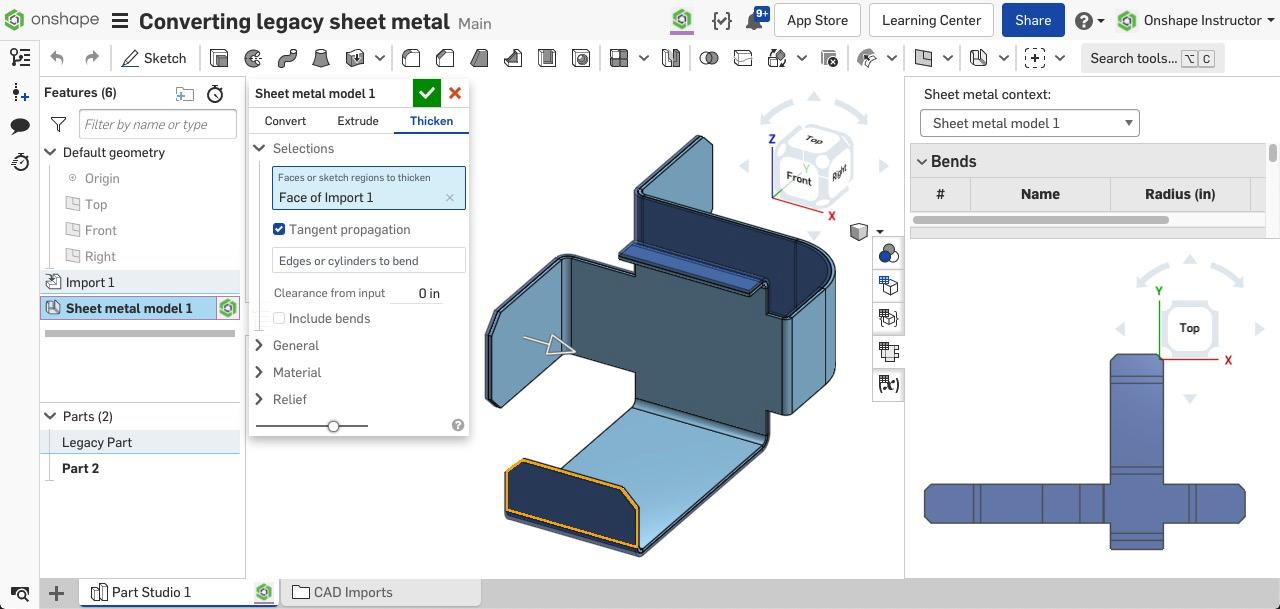Click the Filter by name or type field
Image resolution: width=1280 pixels, height=609 pixels.
(157, 123)
